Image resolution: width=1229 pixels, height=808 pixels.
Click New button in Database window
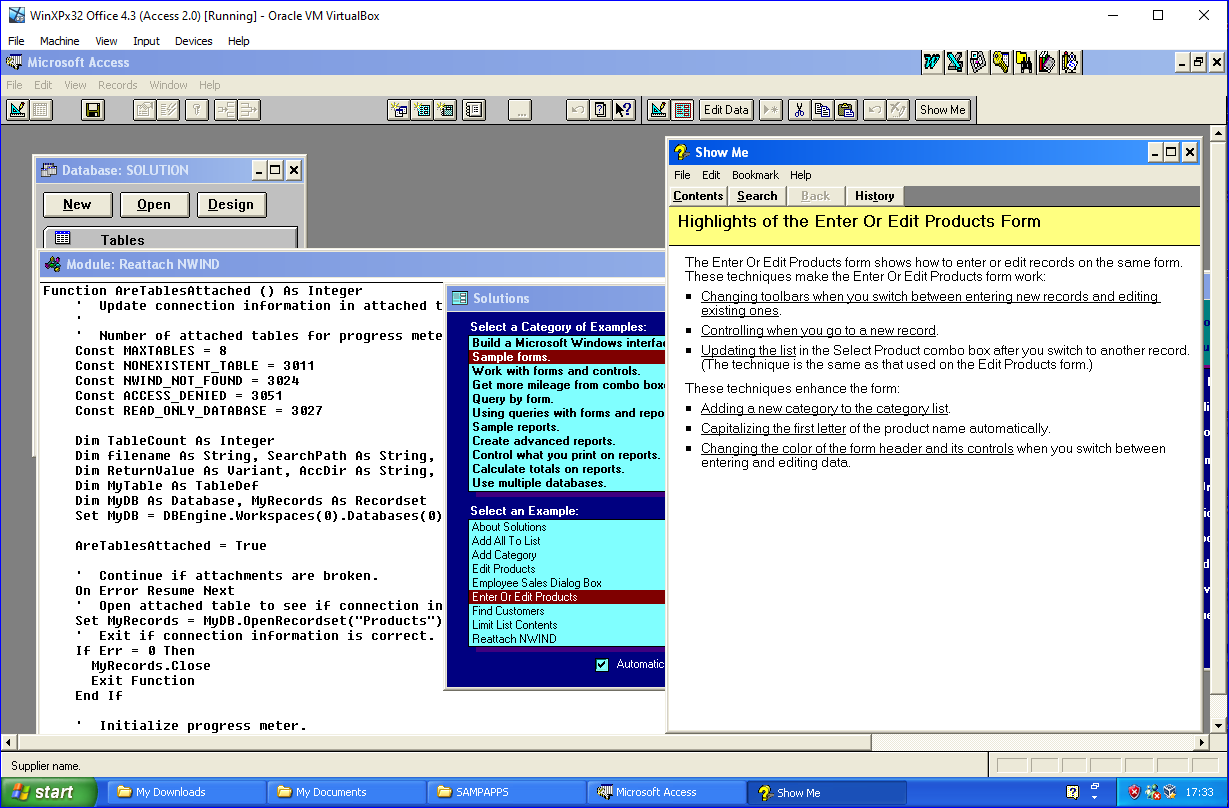coord(77,204)
